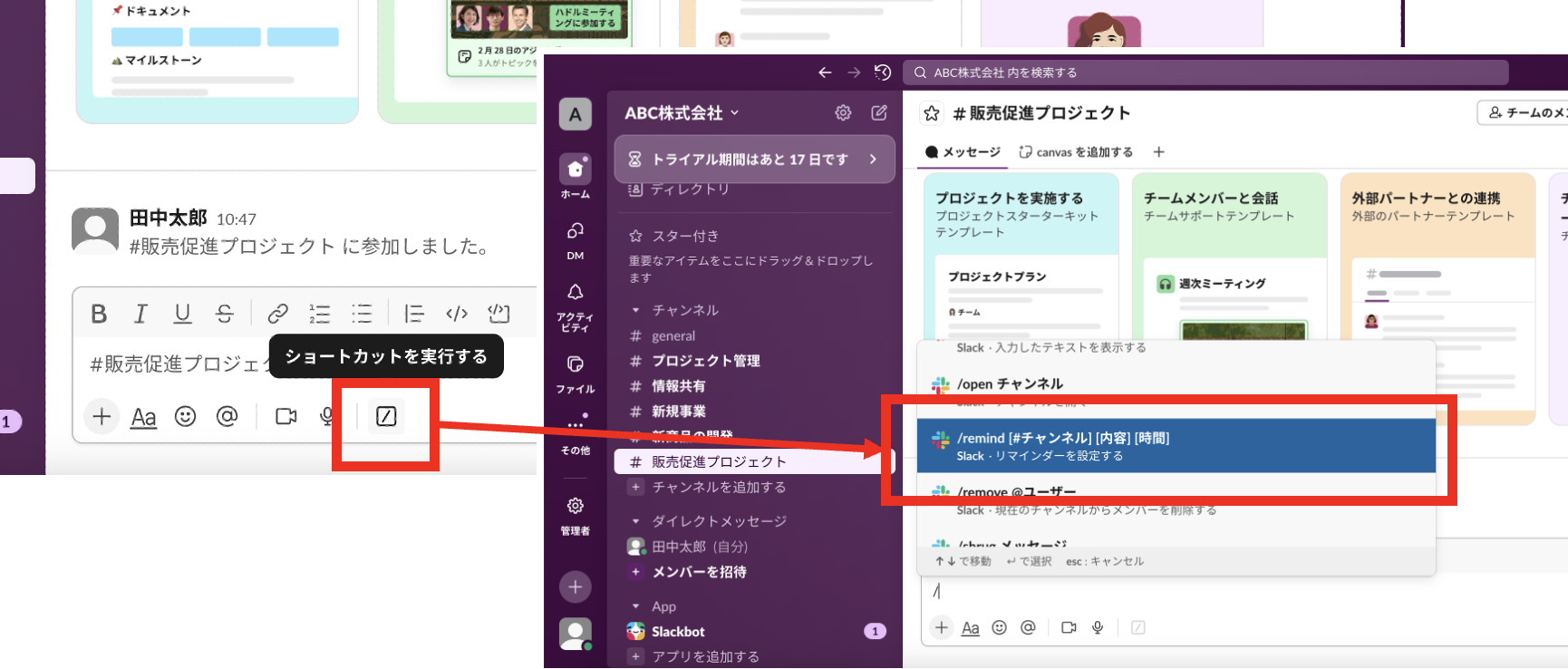Collapse the チャンネル section
This screenshot has width=1568, height=669.
(635, 310)
